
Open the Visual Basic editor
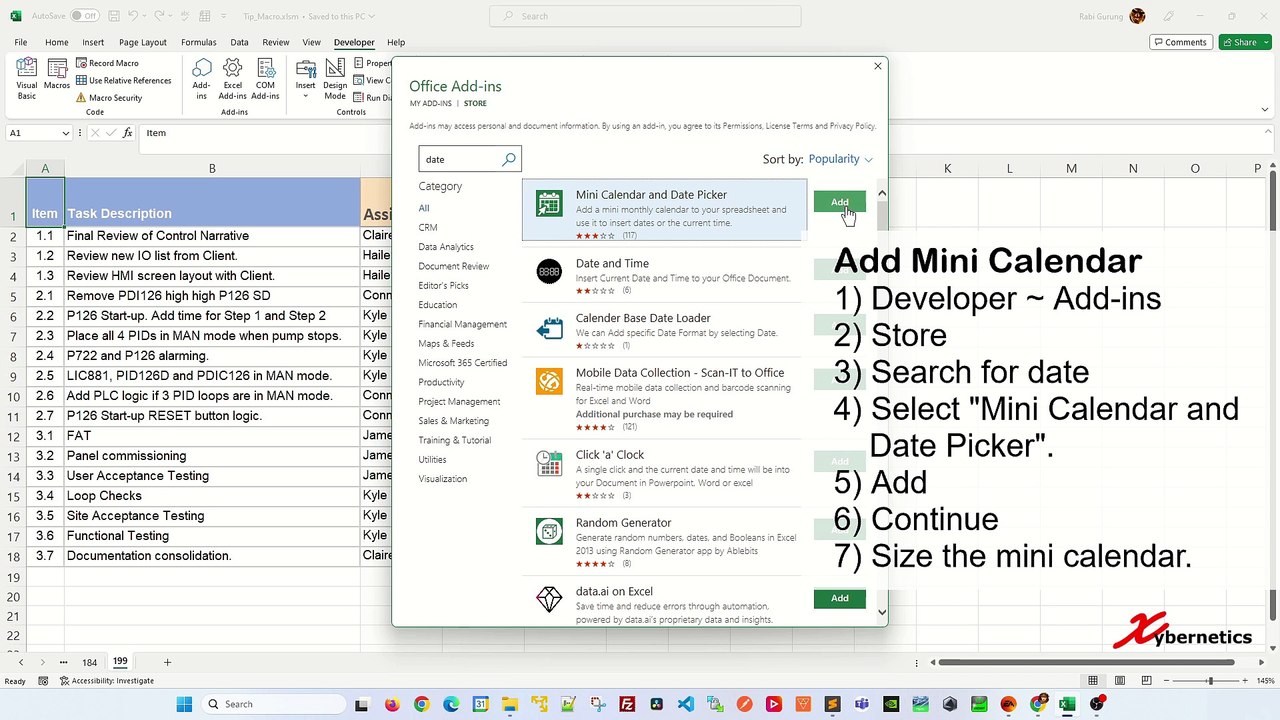coord(26,78)
